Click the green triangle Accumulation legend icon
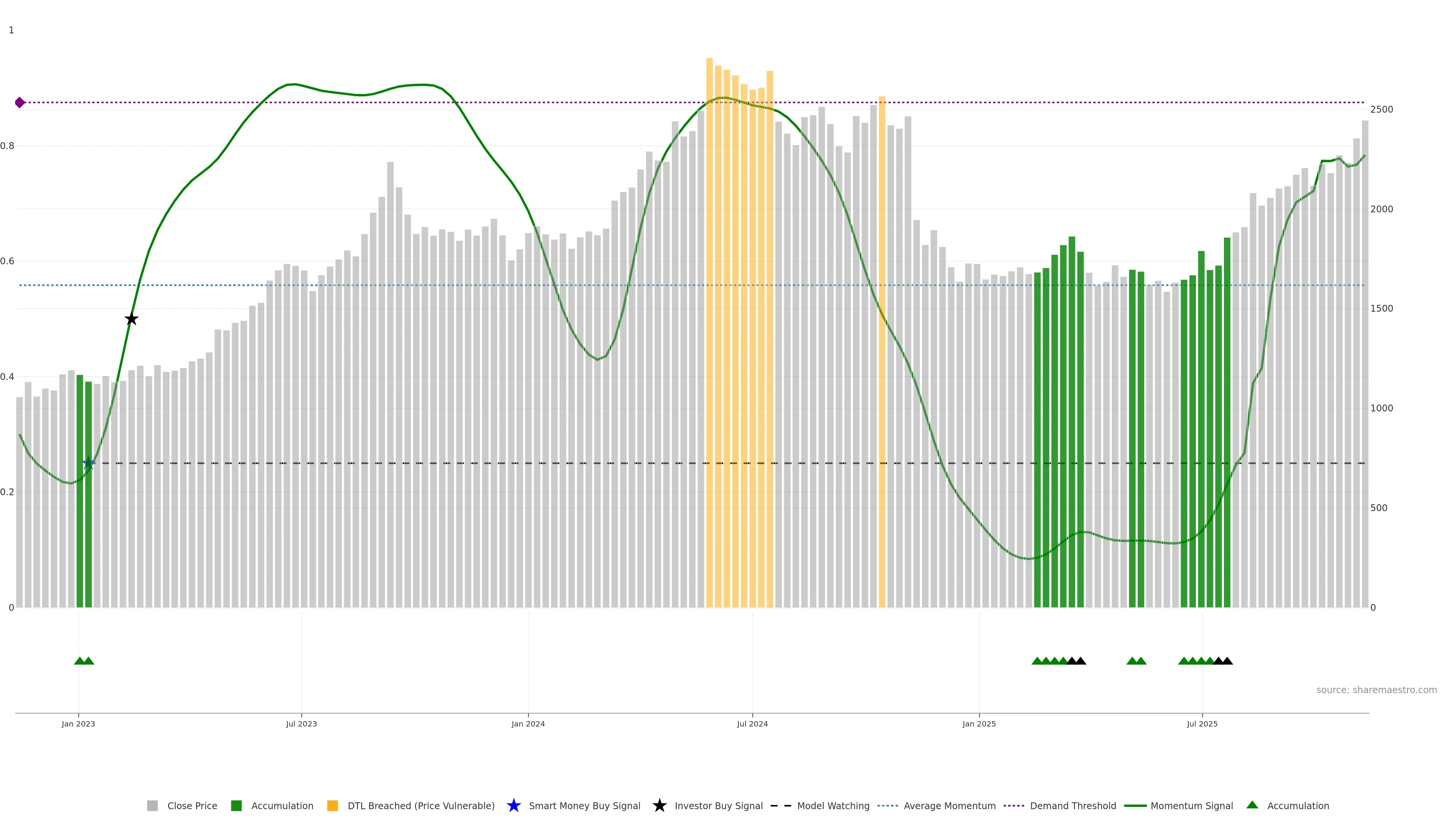 (x=1252, y=805)
